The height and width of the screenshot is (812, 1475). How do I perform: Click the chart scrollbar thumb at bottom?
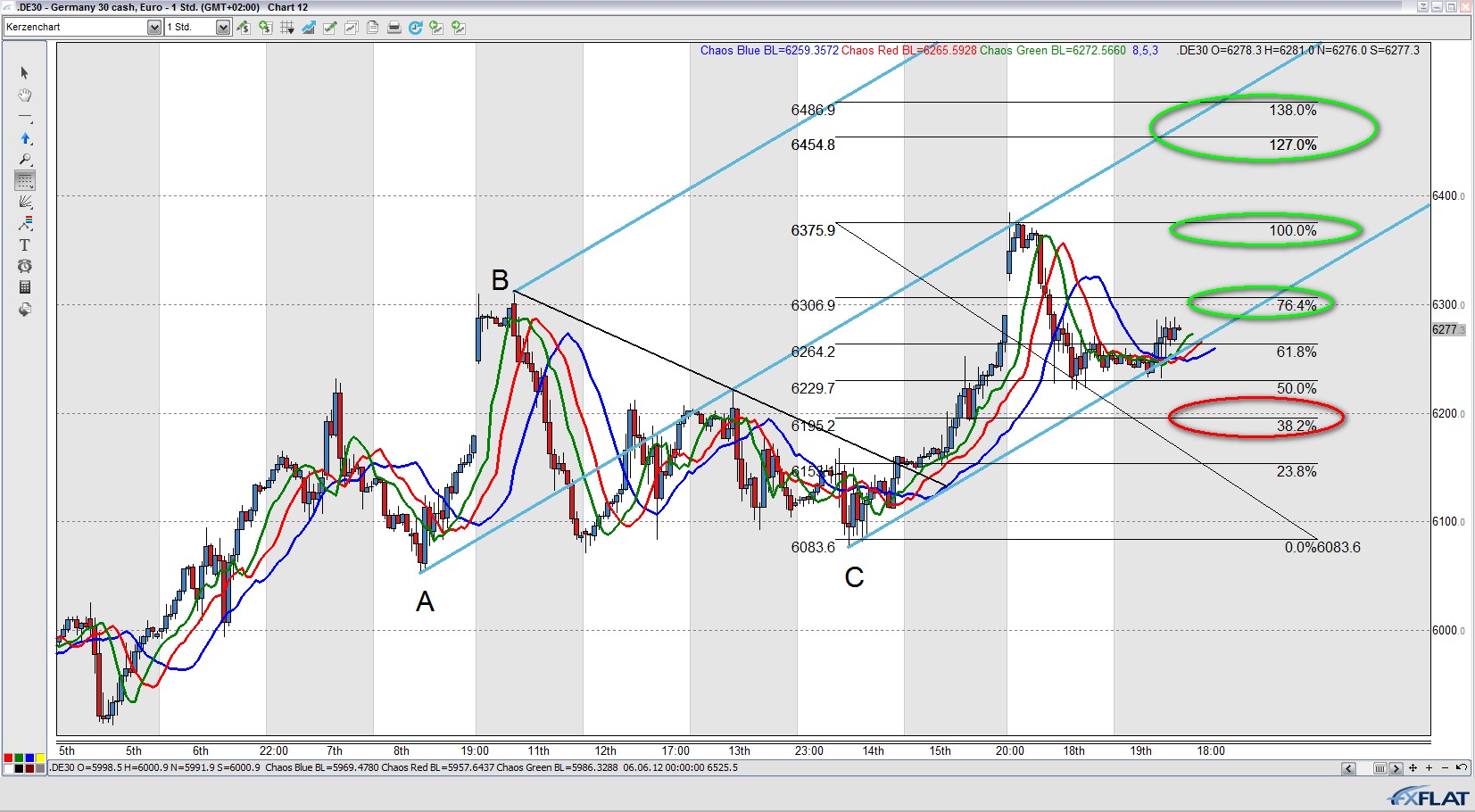(1380, 768)
